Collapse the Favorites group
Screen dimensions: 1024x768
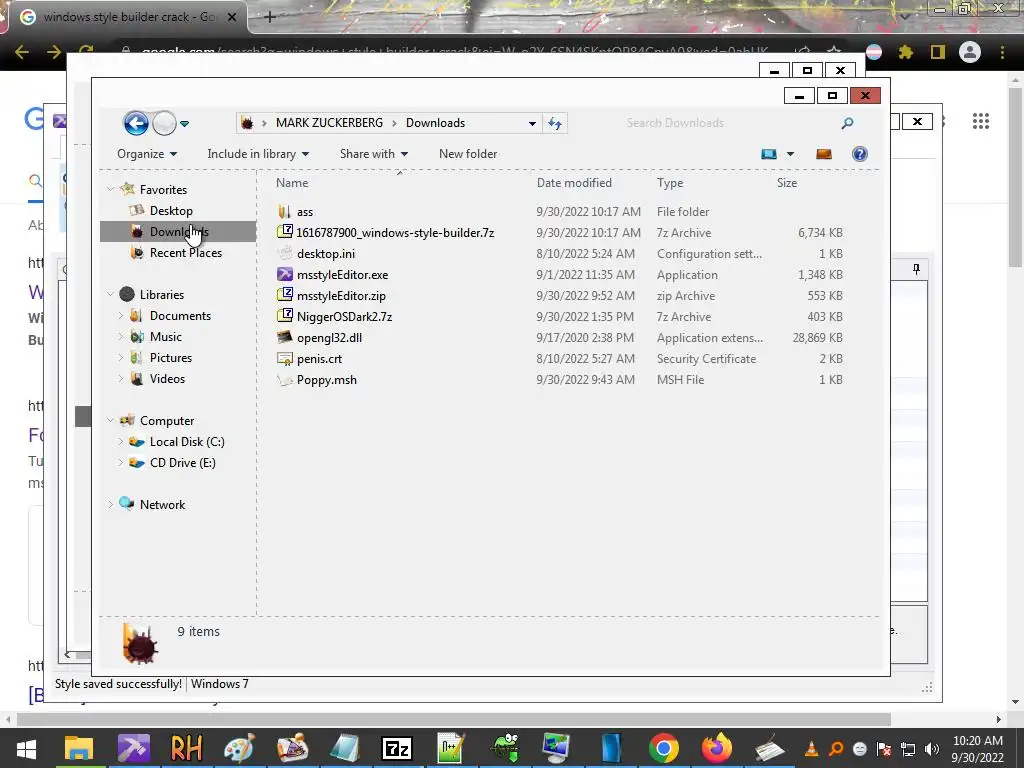(110, 189)
